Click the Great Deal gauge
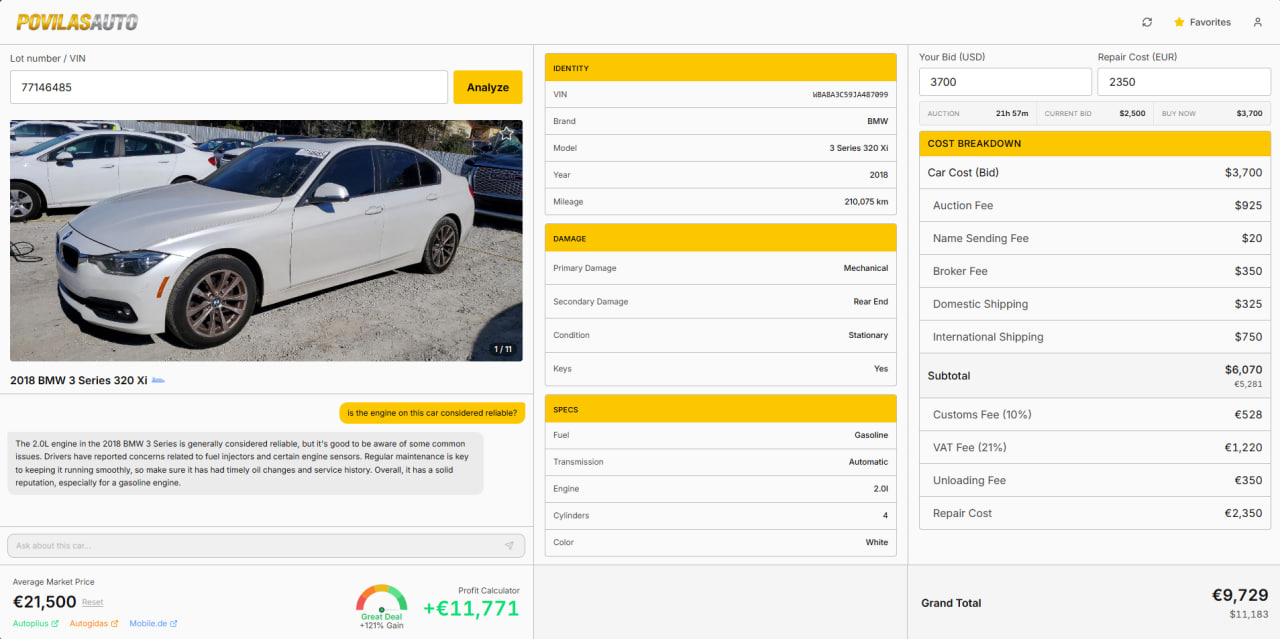Image resolution: width=1280 pixels, height=639 pixels. 382,607
